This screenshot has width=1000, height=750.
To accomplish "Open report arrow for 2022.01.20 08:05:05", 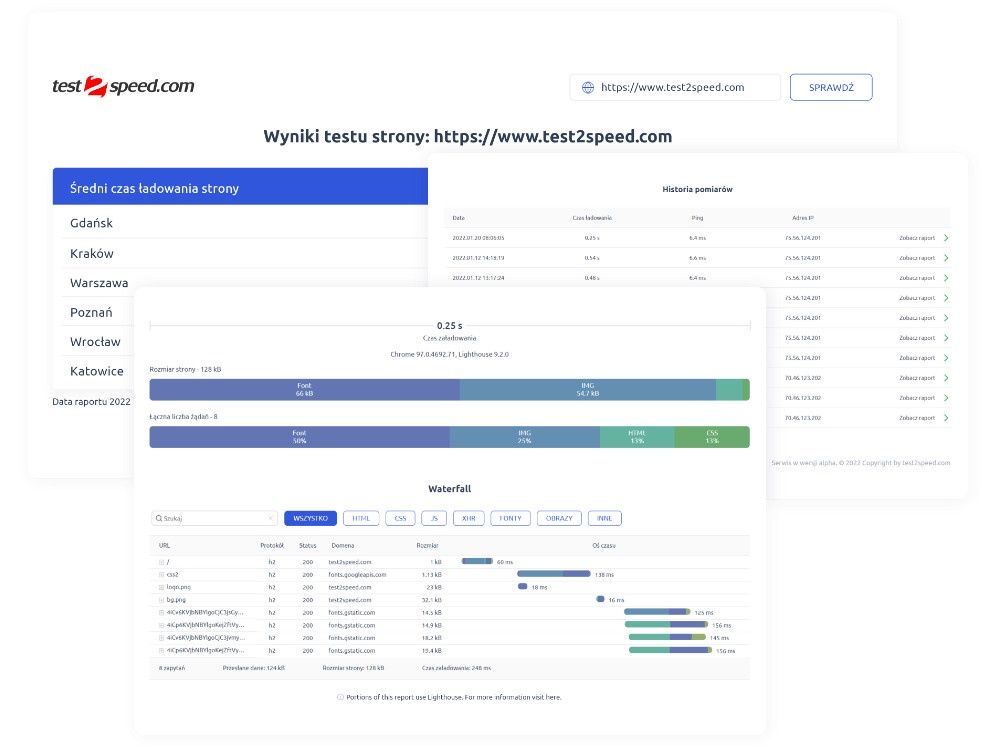I will pyautogui.click(x=946, y=238).
